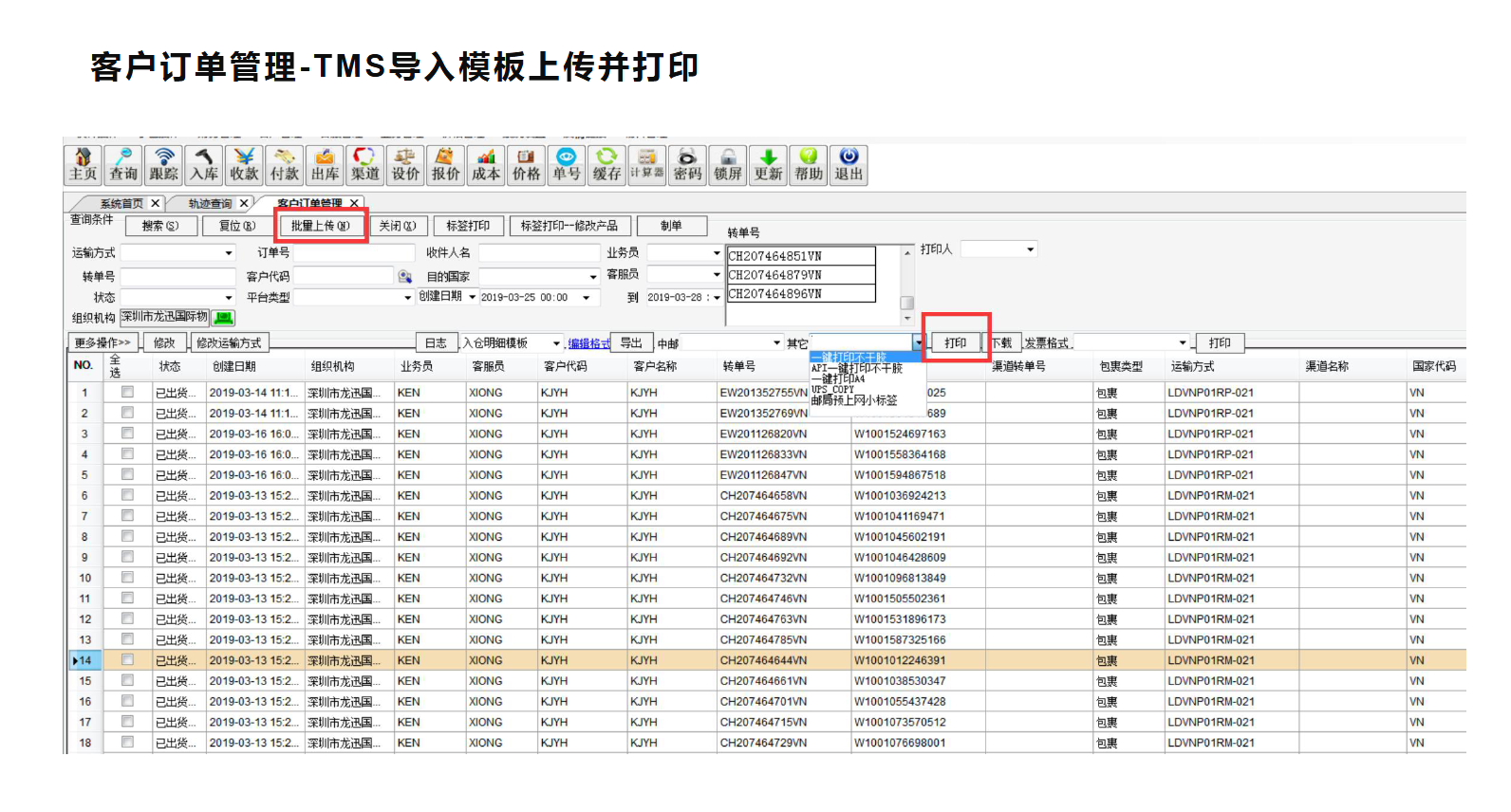Tick the checkbox in row 16
1511x812 pixels.
pyautogui.click(x=127, y=701)
